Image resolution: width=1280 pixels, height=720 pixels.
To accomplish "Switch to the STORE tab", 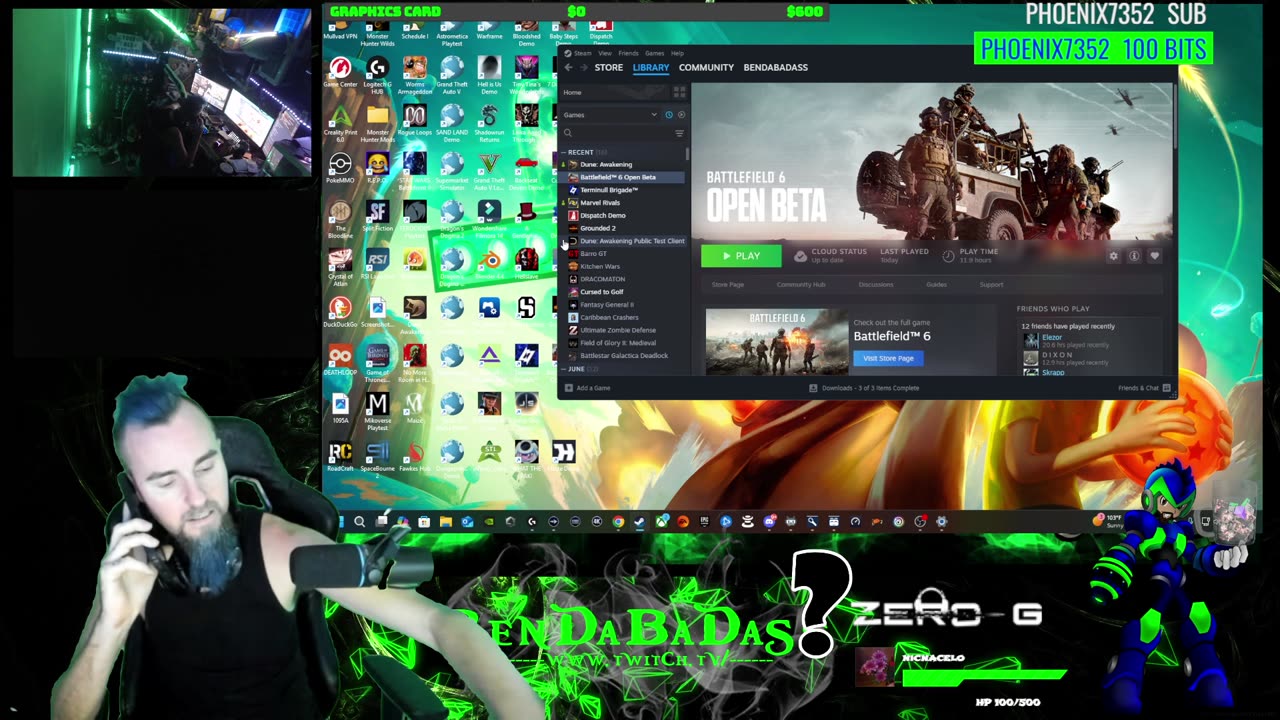I will click(x=608, y=68).
